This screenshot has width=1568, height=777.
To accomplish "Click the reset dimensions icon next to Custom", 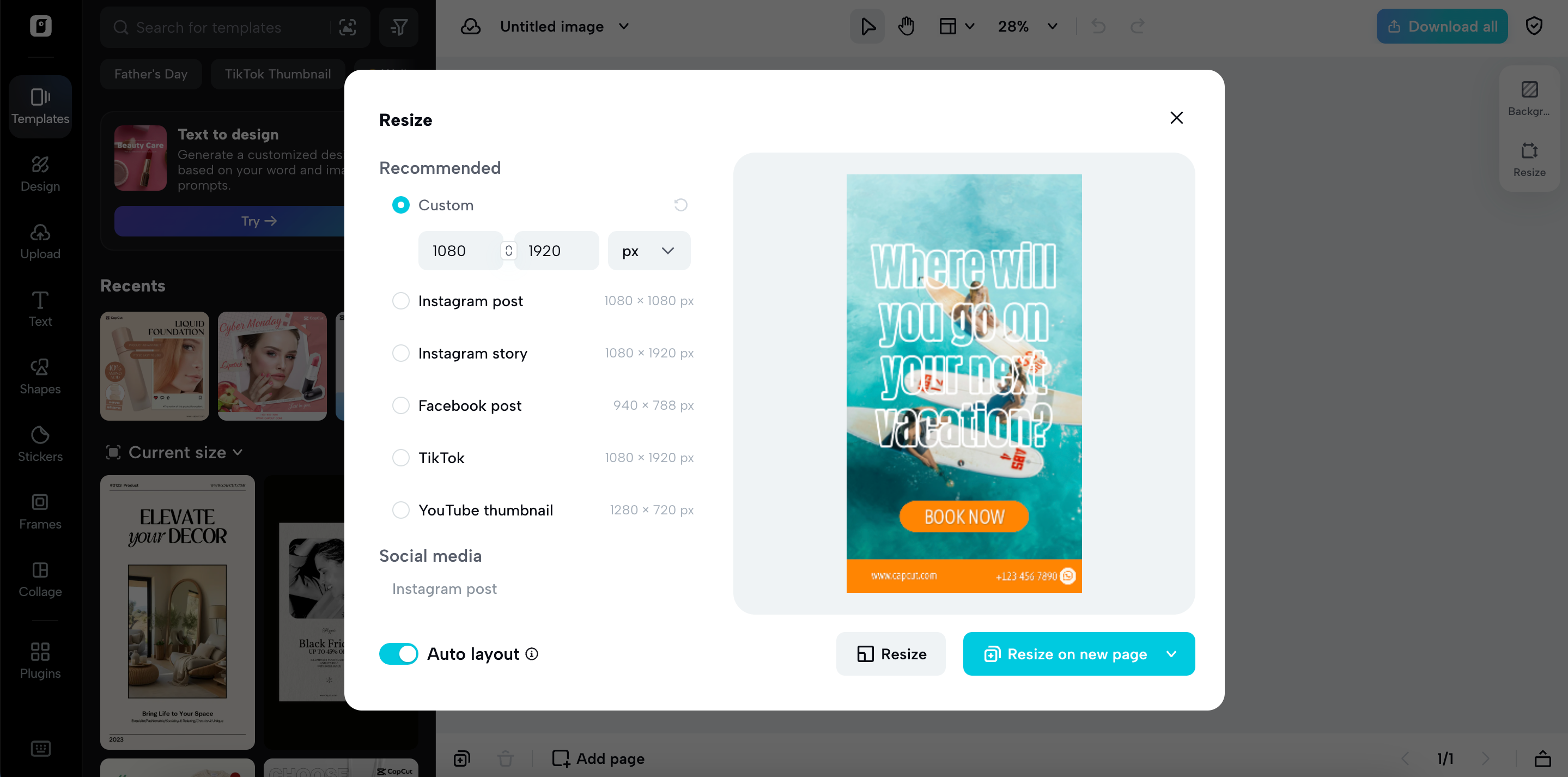I will click(x=680, y=204).
